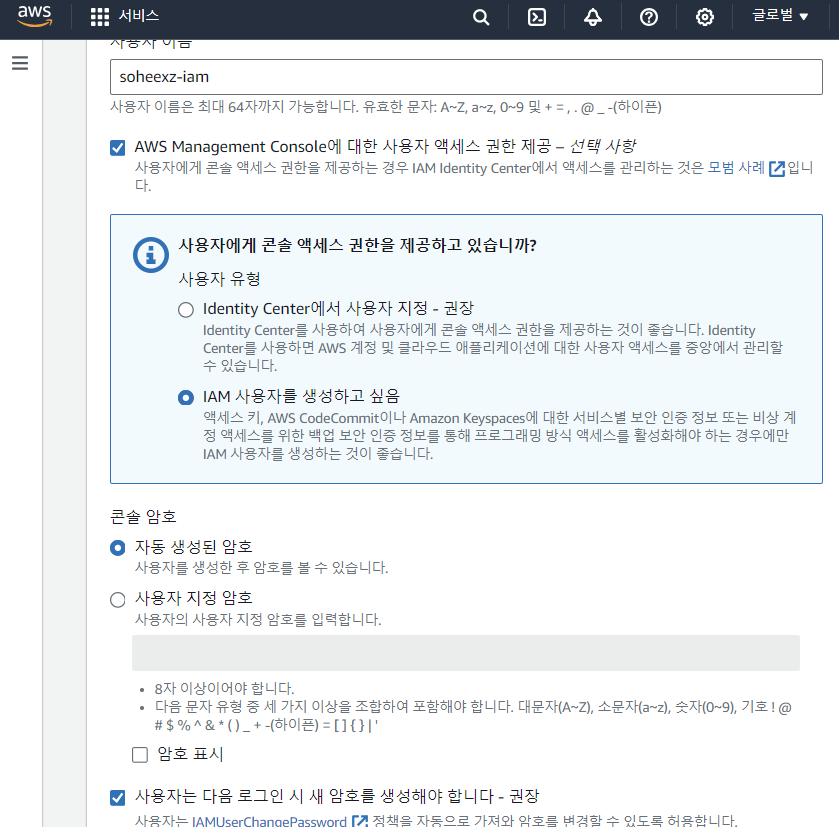Open settings gear in header
Image resolution: width=839 pixels, height=827 pixels.
click(x=705, y=17)
